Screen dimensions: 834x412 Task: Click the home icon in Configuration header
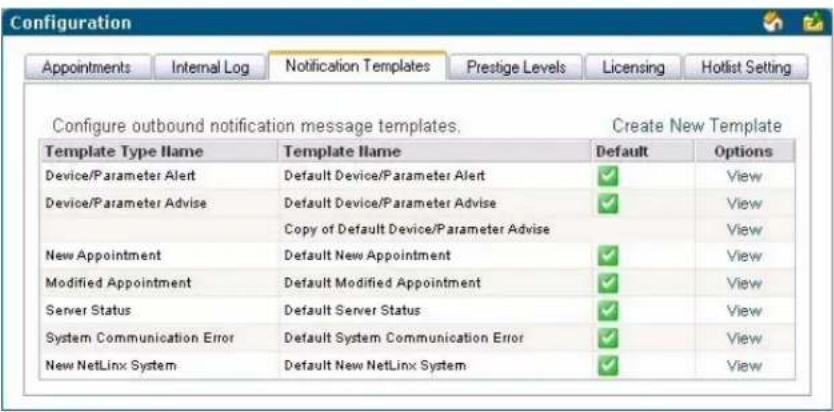772,23
